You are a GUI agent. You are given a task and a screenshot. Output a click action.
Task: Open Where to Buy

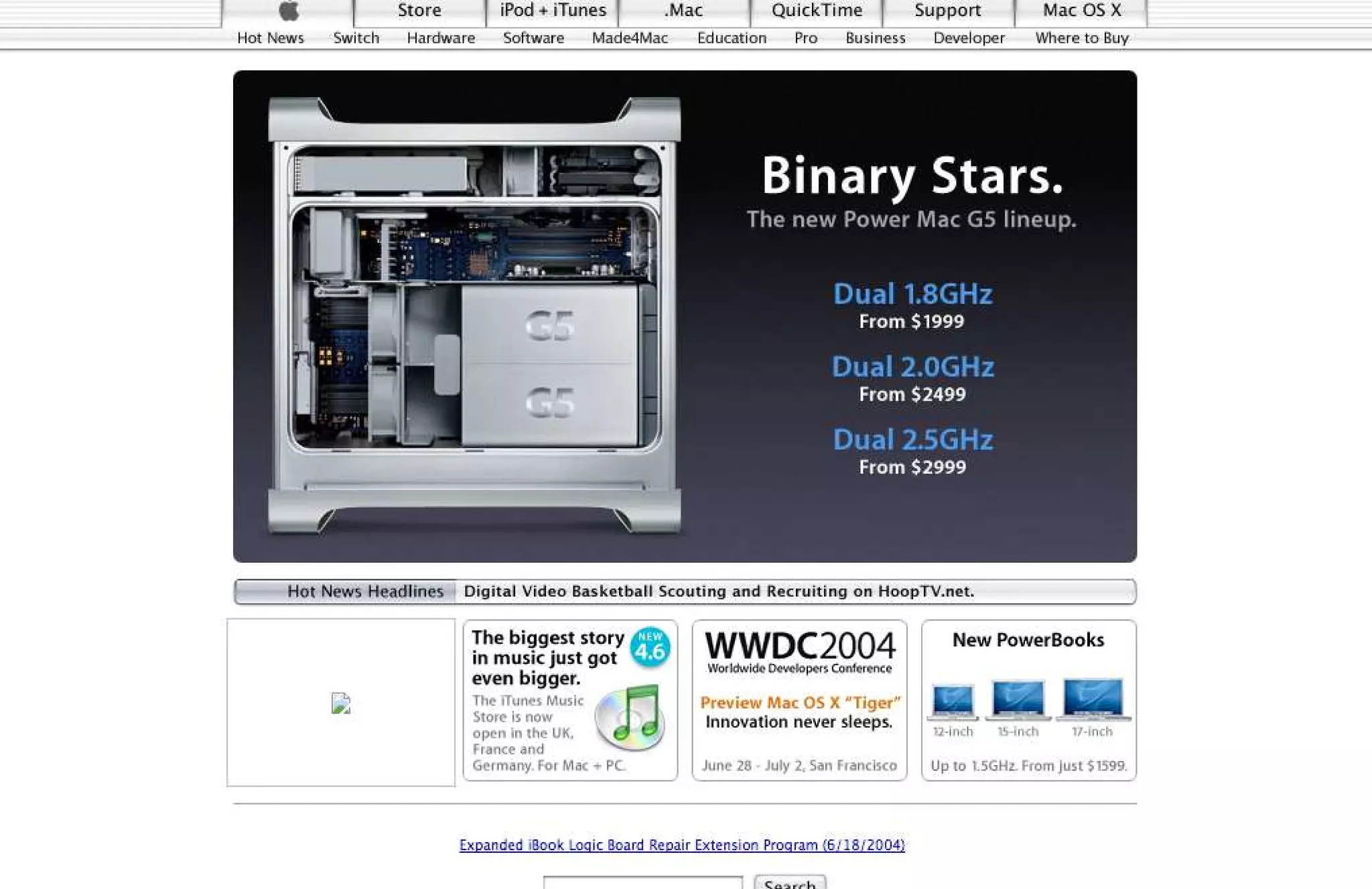tap(1082, 38)
